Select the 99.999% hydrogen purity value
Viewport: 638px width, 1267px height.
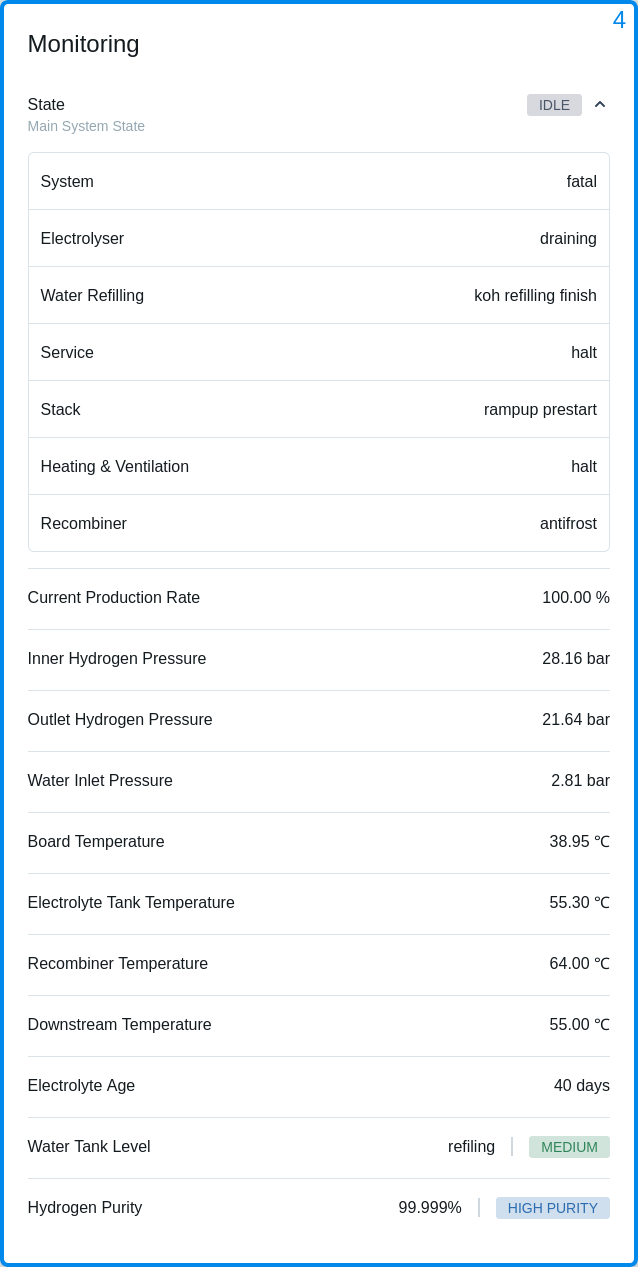point(430,1208)
